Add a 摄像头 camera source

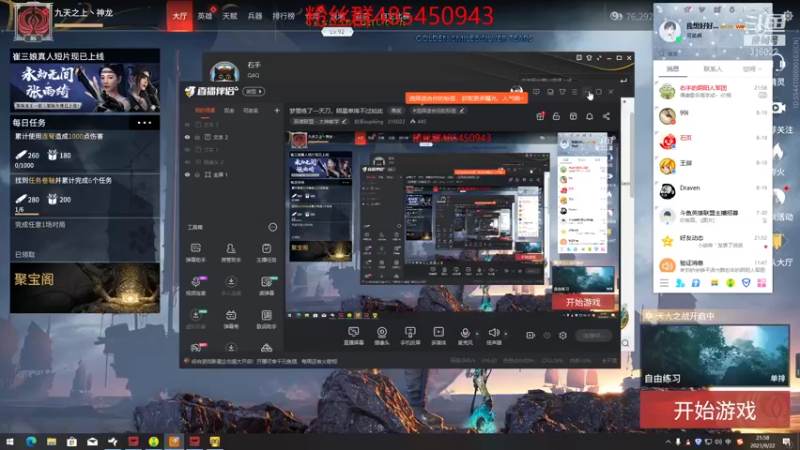pos(382,336)
